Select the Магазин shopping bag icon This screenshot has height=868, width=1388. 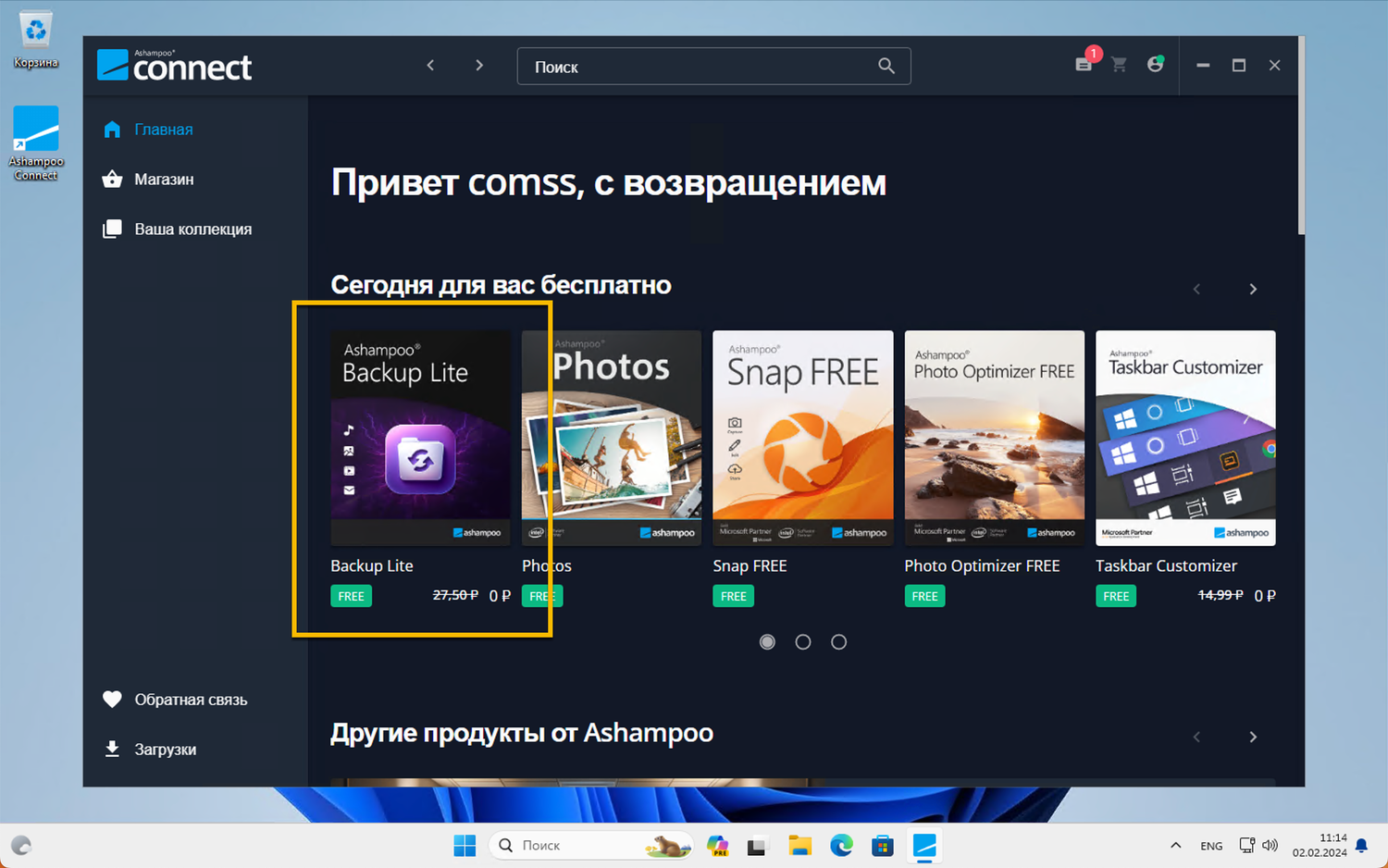(x=112, y=179)
